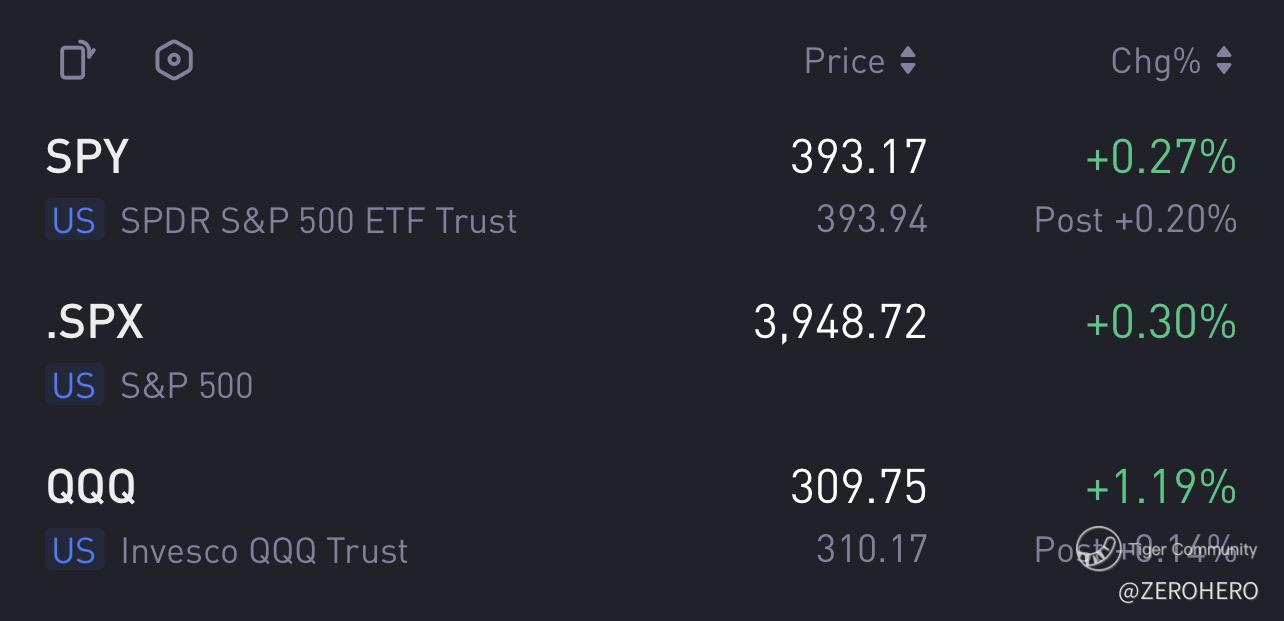Image resolution: width=1284 pixels, height=621 pixels.
Task: Open the @ZEROHERO profile handle
Action: [x=1188, y=592]
